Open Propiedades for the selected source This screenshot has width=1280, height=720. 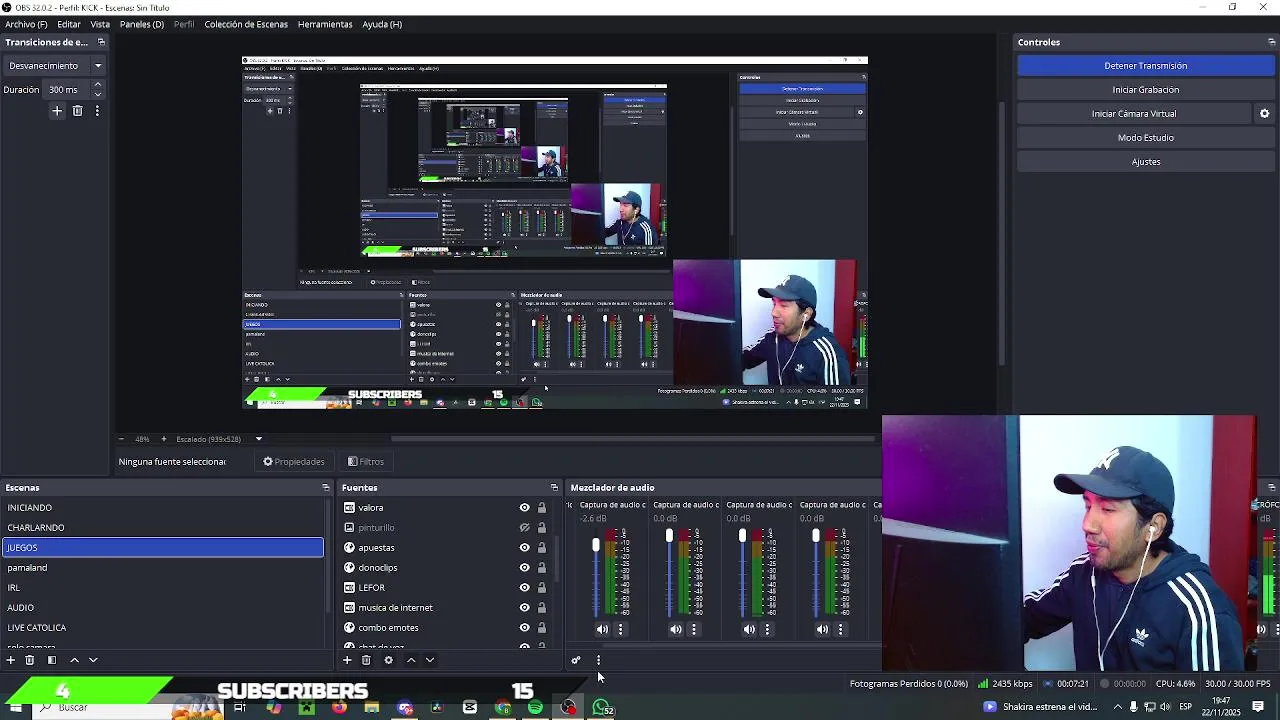294,462
